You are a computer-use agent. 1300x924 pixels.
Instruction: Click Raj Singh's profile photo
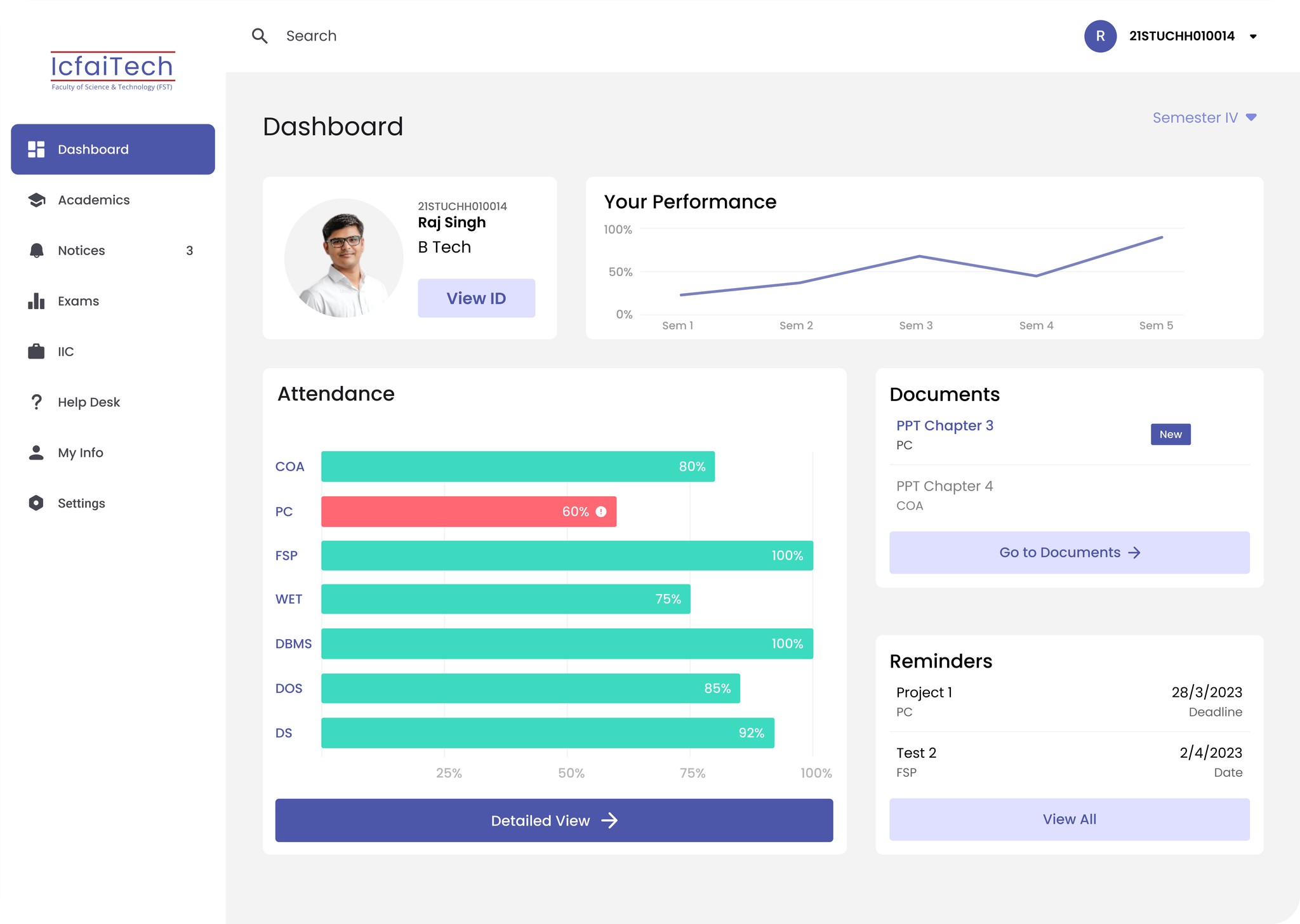click(x=343, y=258)
